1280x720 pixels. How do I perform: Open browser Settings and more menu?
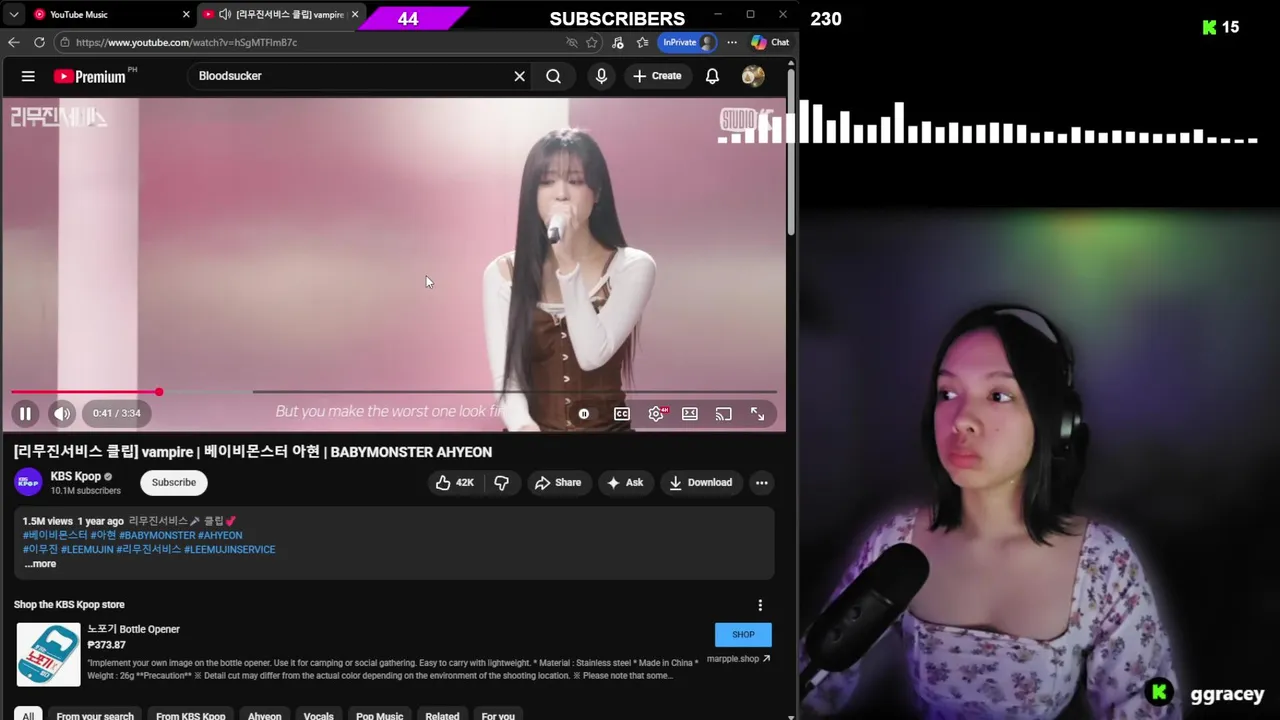732,42
